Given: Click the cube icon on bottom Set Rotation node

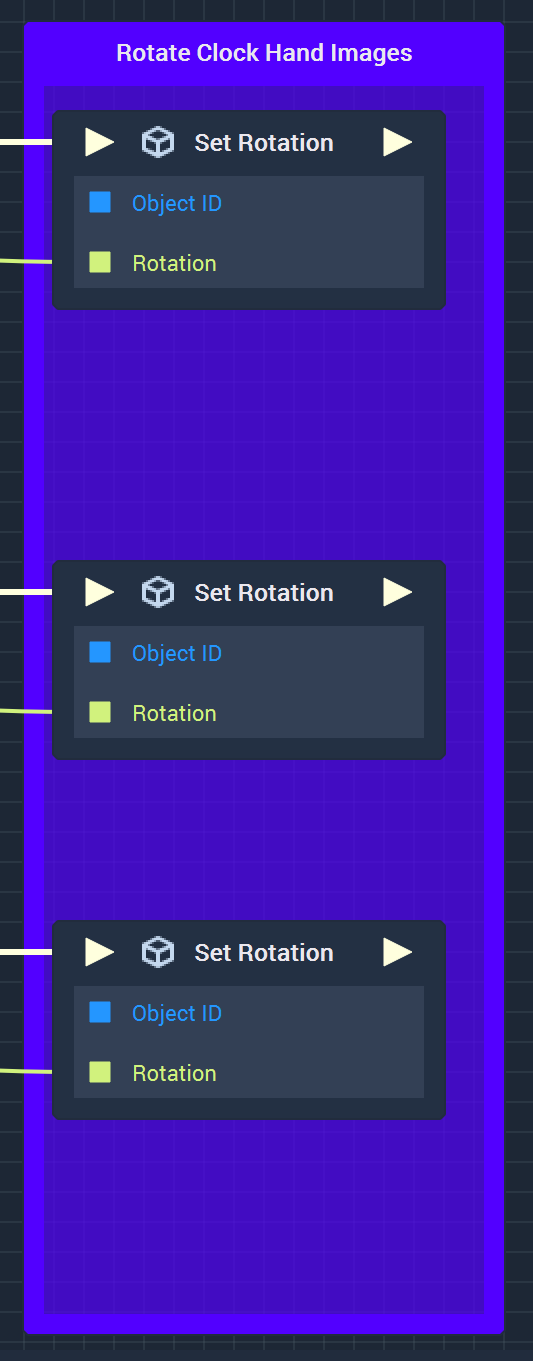Looking at the screenshot, I should (158, 953).
